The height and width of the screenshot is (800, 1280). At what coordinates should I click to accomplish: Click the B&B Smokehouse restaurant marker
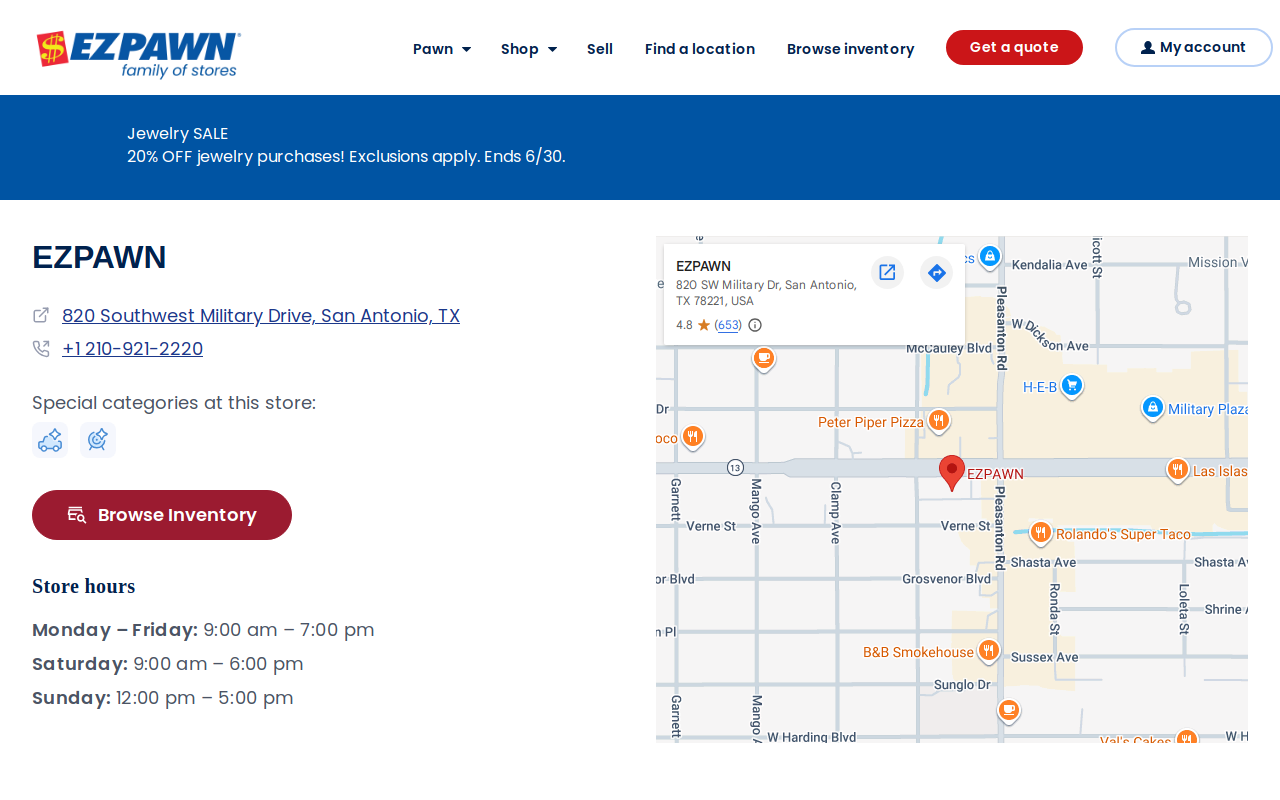tap(988, 652)
